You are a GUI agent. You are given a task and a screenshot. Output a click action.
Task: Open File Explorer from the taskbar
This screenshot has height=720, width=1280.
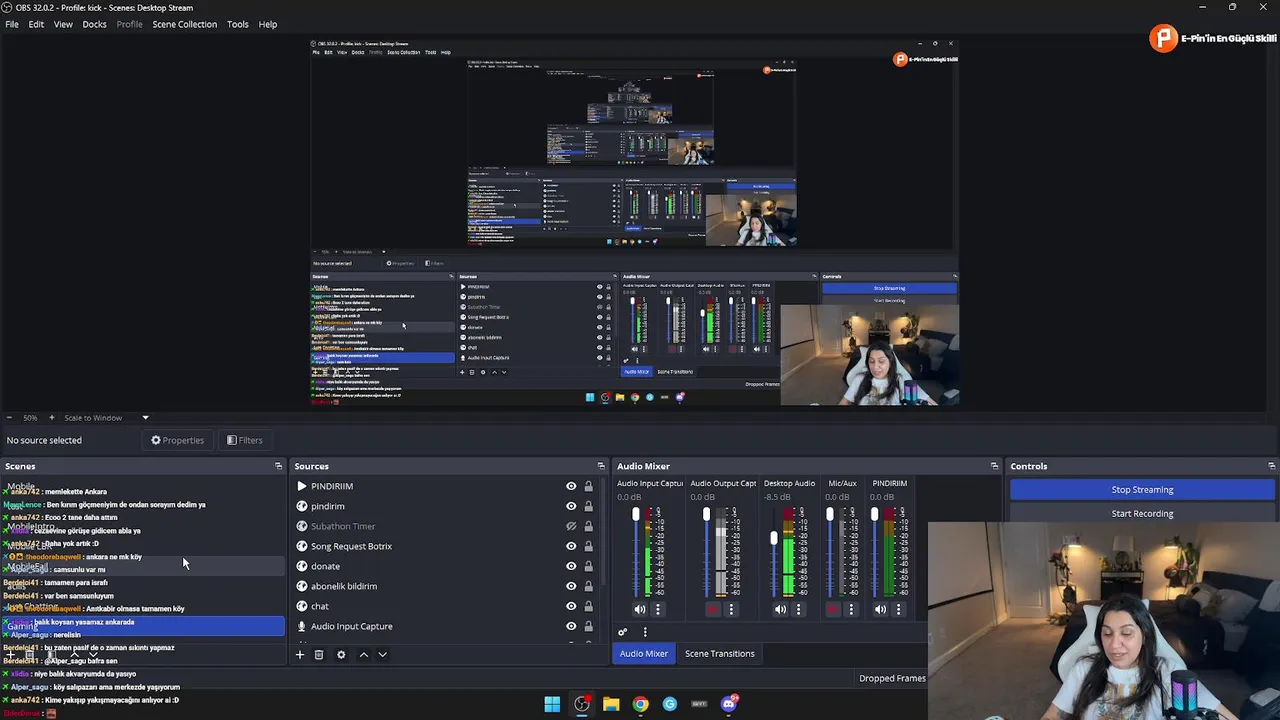[x=611, y=704]
